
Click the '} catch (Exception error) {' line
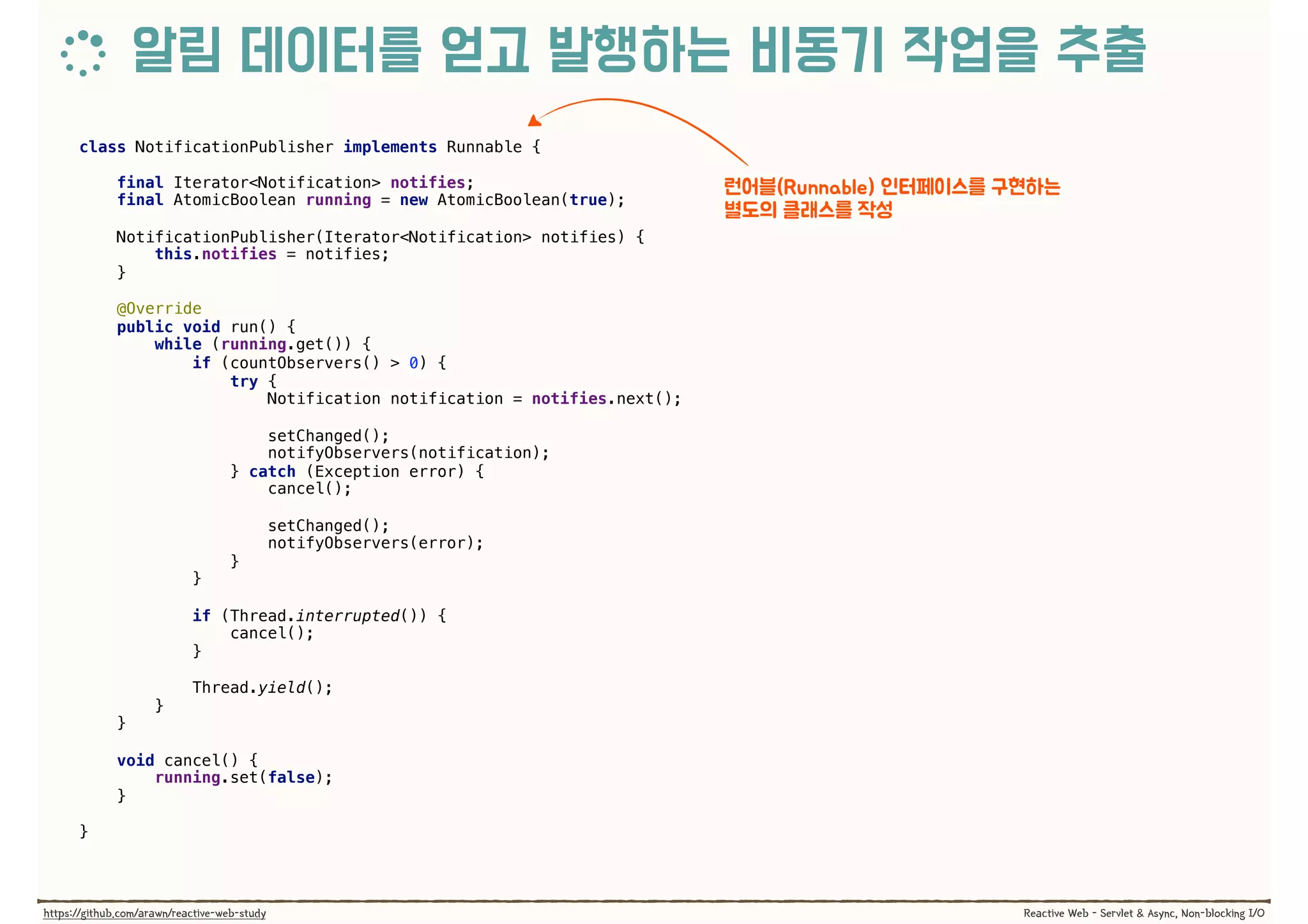pyautogui.click(x=358, y=471)
